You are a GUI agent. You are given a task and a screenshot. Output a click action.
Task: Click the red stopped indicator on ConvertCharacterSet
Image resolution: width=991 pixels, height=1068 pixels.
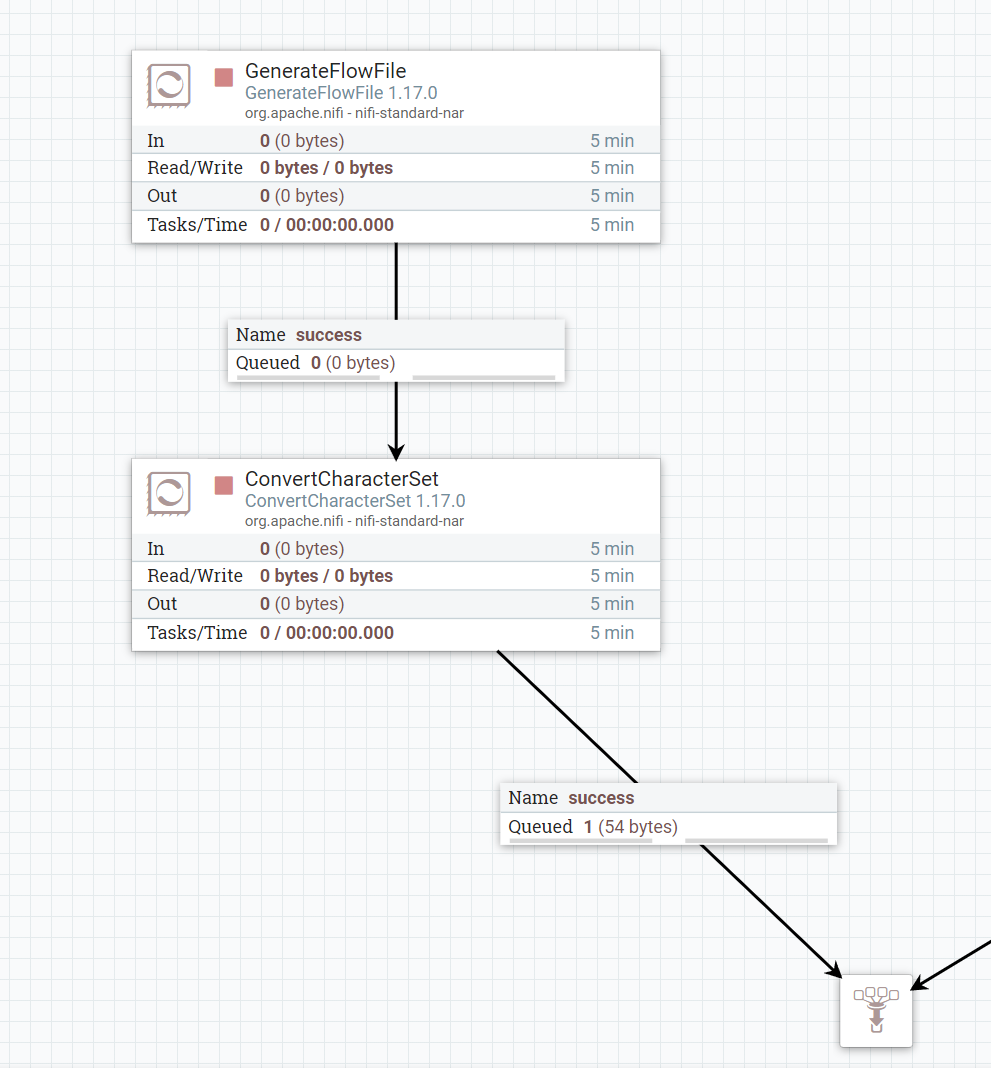[224, 485]
